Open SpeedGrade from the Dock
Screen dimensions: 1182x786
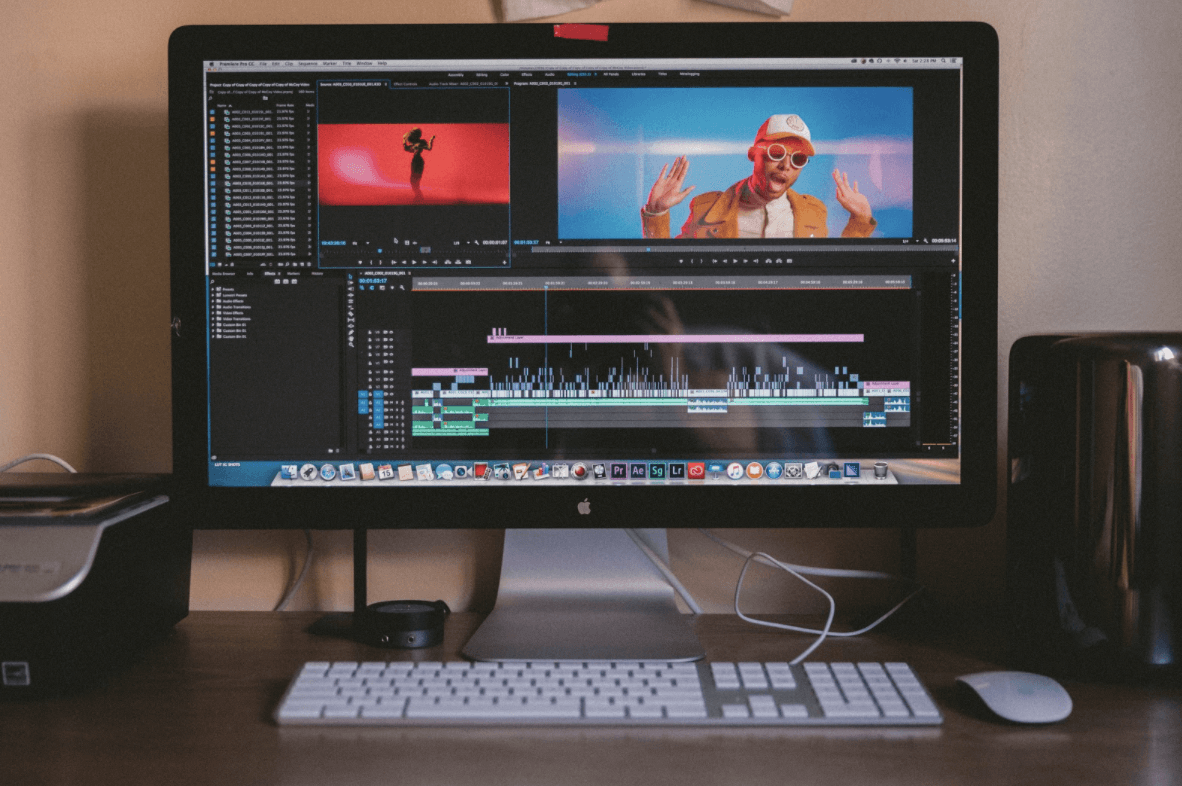click(x=657, y=471)
